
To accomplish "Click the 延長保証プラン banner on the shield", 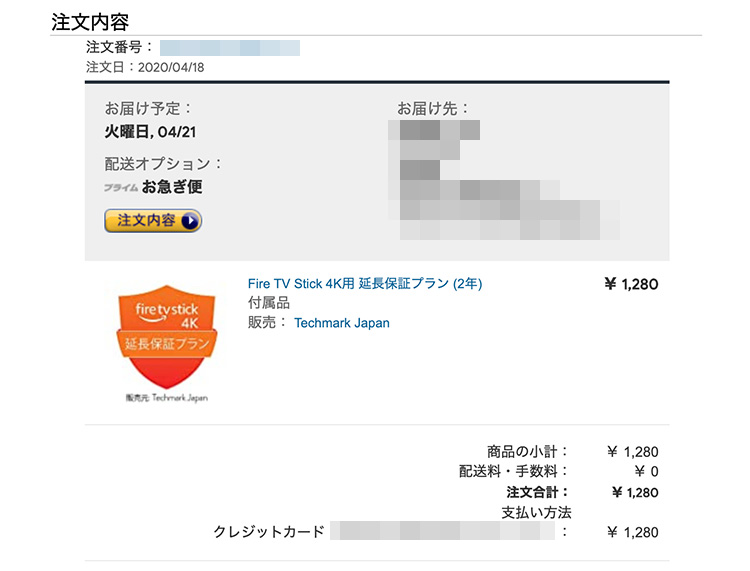I will 167,343.
